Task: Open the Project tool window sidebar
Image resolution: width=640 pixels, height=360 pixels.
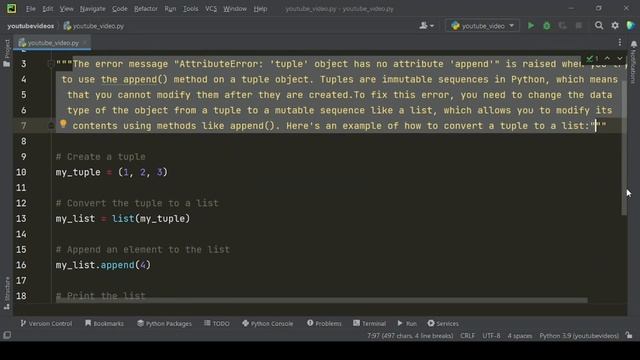Action: pos(7,53)
